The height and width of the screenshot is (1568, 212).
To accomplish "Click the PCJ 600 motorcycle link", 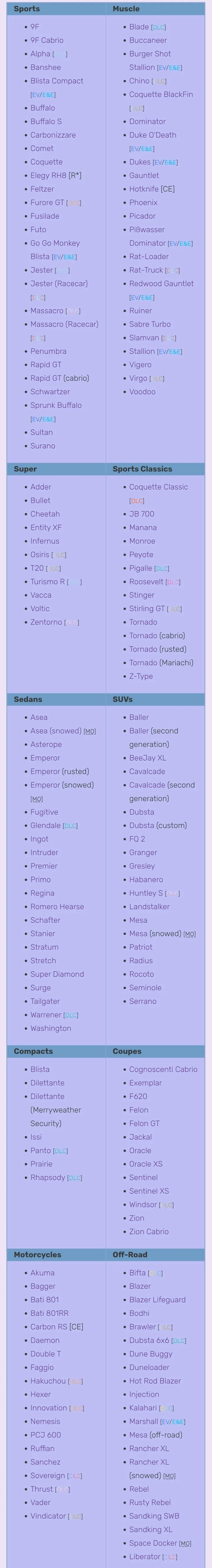I will click(x=46, y=1435).
